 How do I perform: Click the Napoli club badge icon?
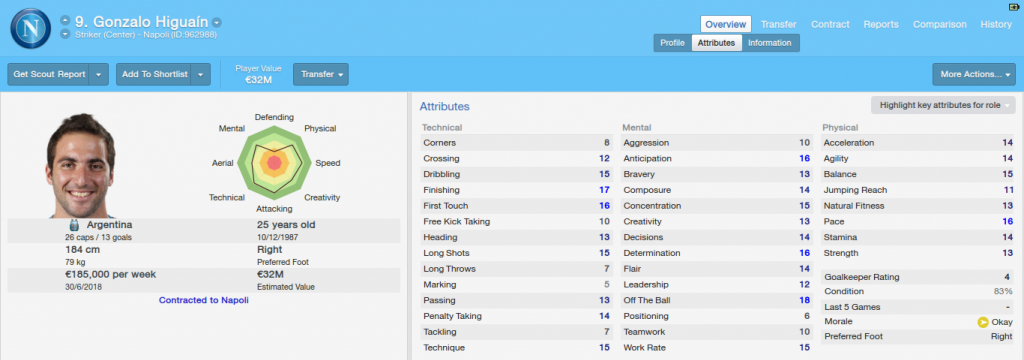click(30, 27)
